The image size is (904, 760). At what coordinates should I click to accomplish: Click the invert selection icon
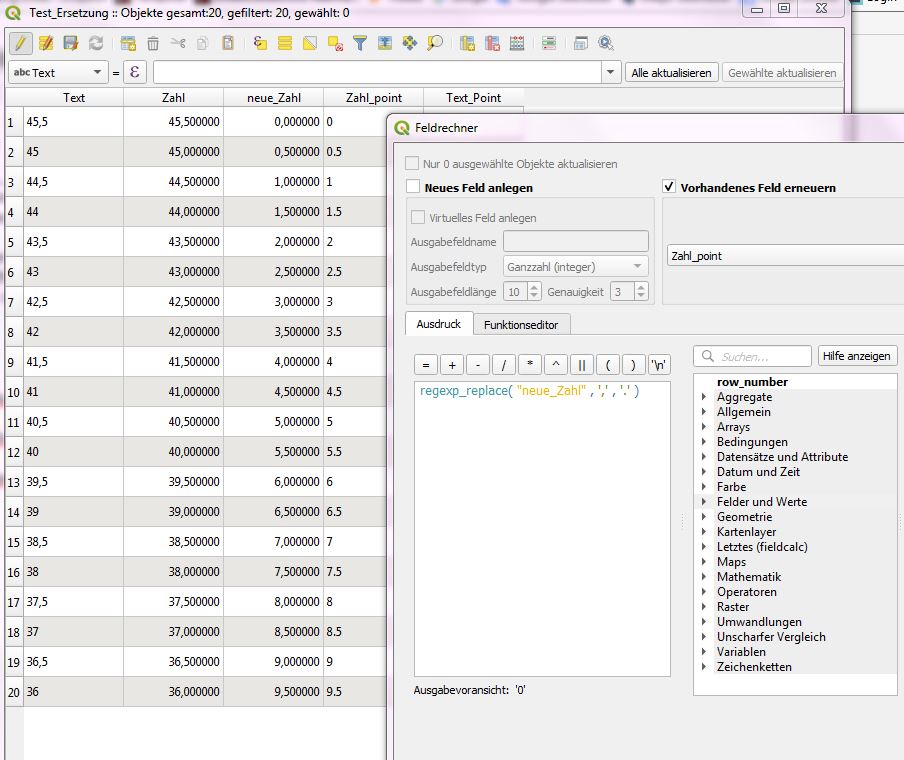pyautogui.click(x=310, y=43)
